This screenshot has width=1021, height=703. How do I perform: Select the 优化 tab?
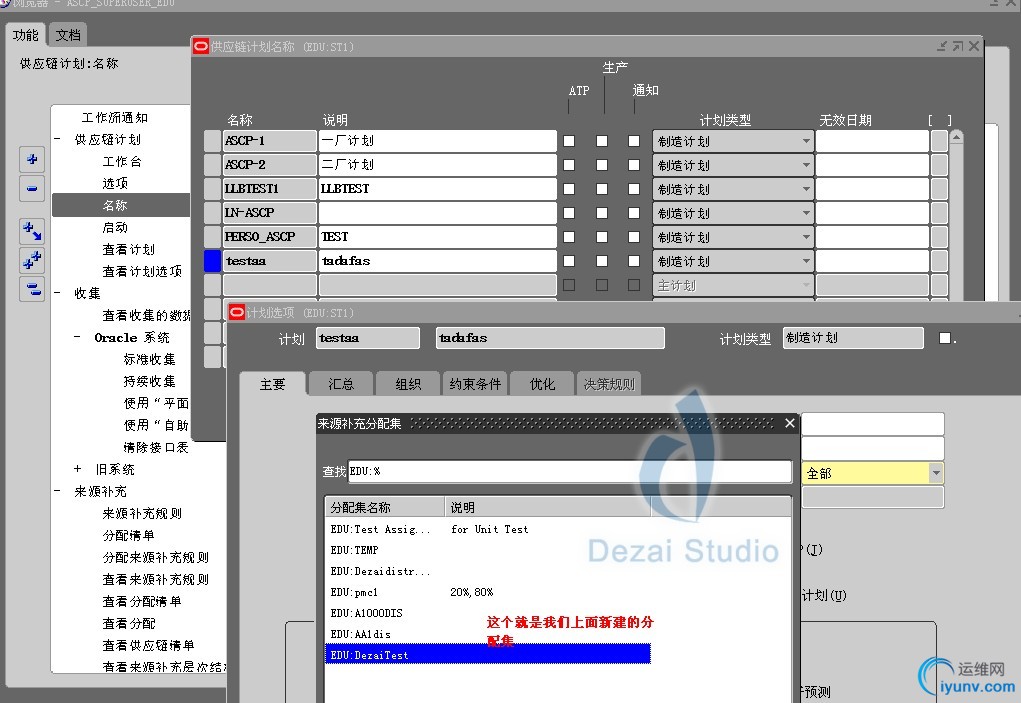pyautogui.click(x=542, y=384)
